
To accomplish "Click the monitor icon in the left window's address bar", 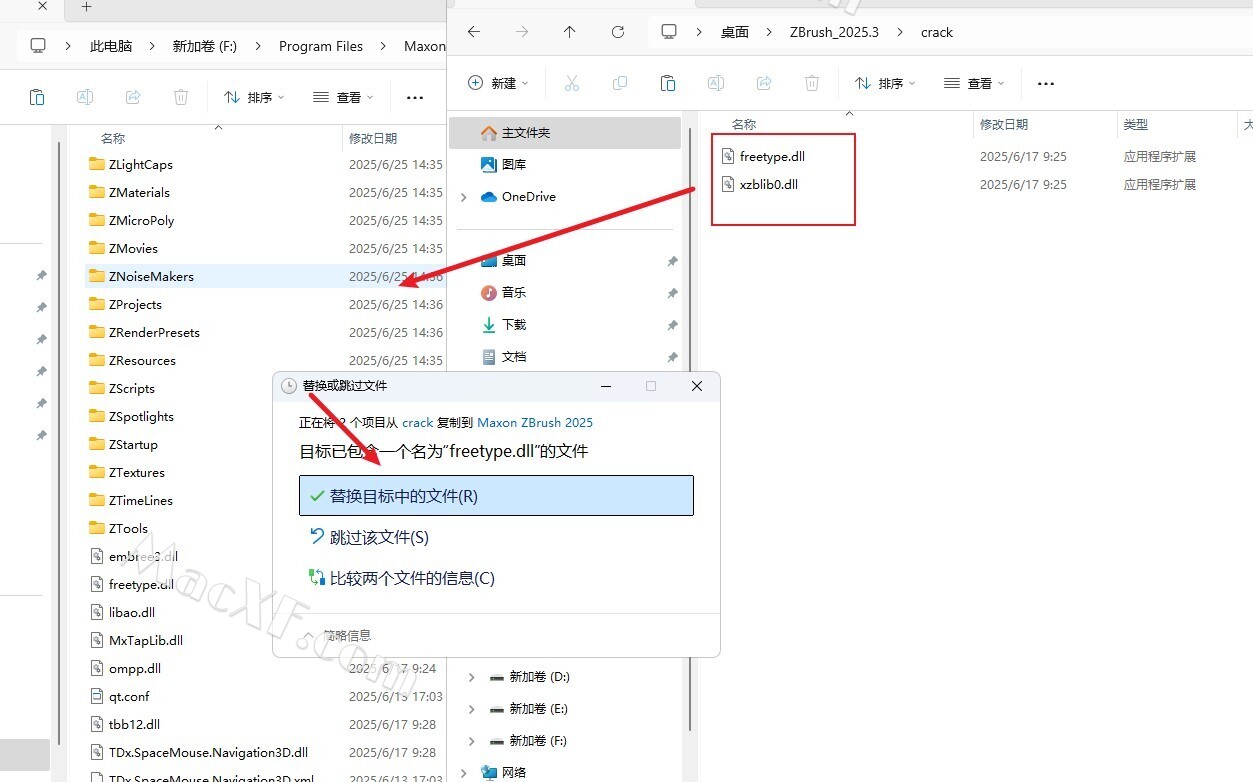I will (38, 46).
